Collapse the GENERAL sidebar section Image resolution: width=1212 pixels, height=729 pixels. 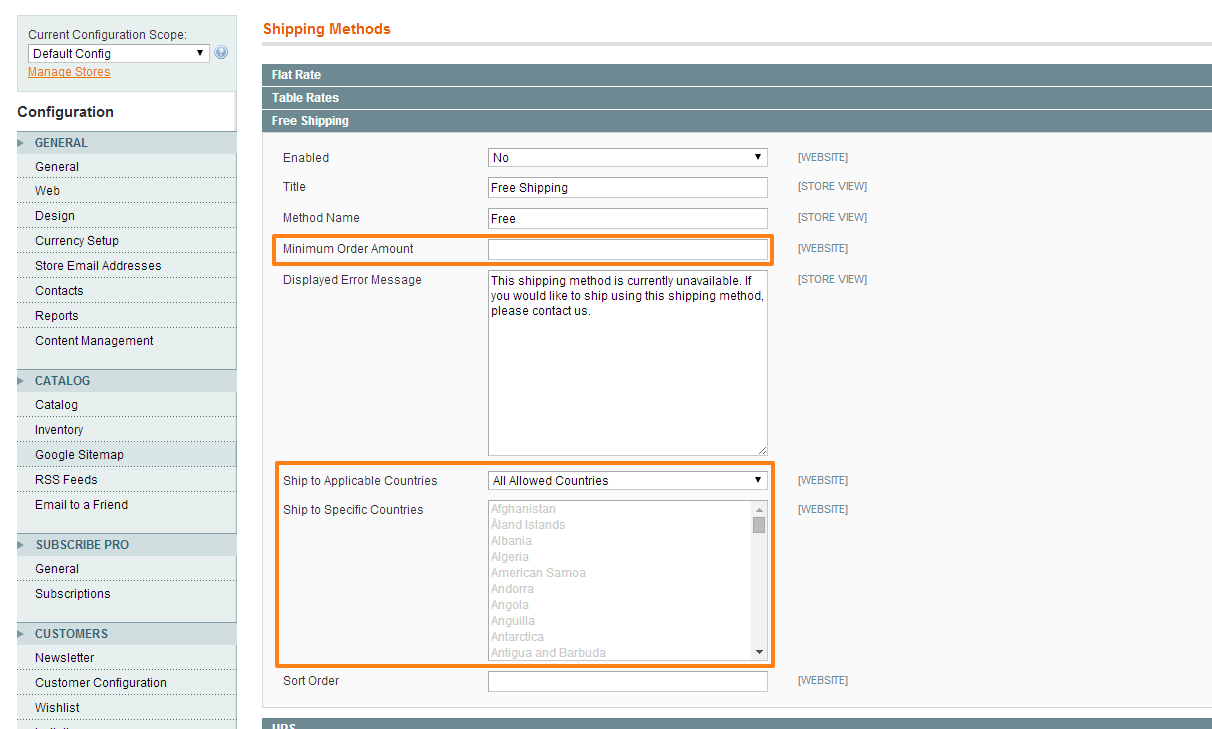[126, 143]
